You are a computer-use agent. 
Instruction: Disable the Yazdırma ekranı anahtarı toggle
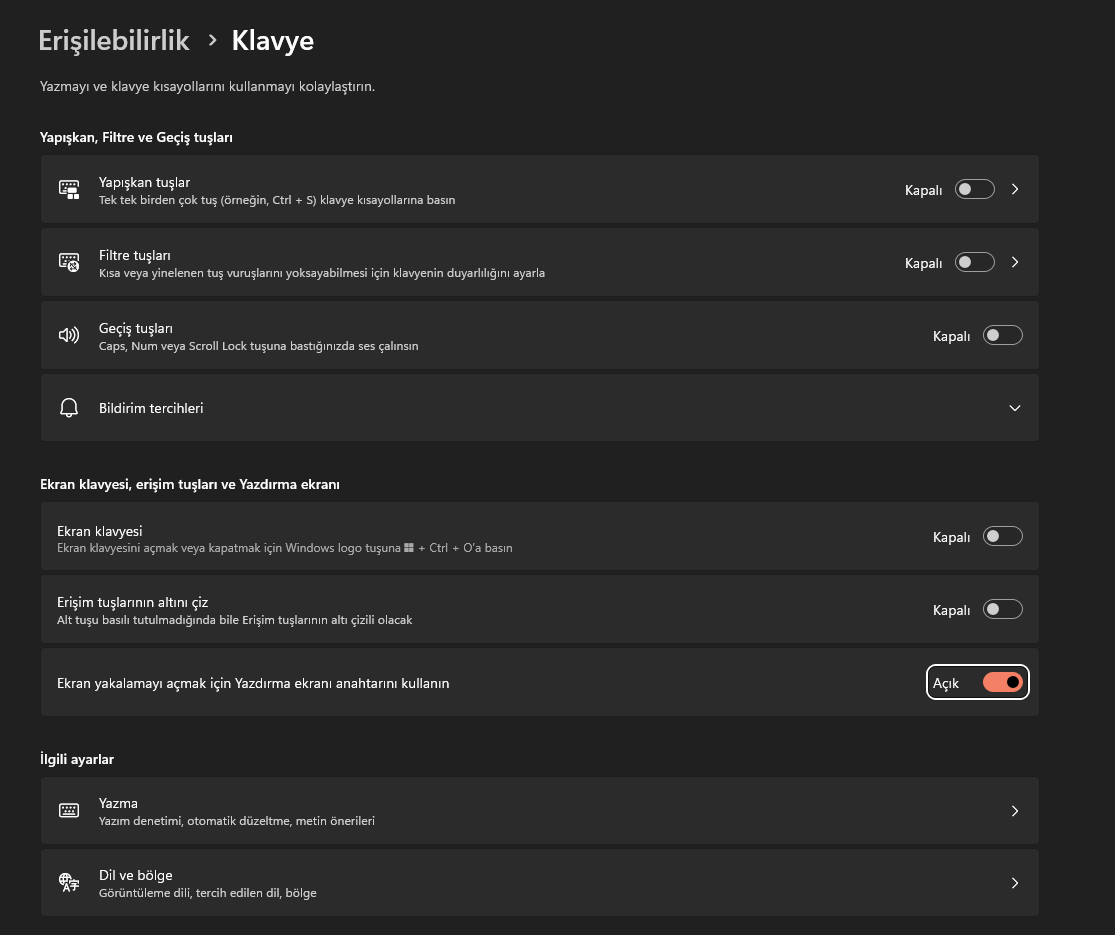click(1002, 683)
